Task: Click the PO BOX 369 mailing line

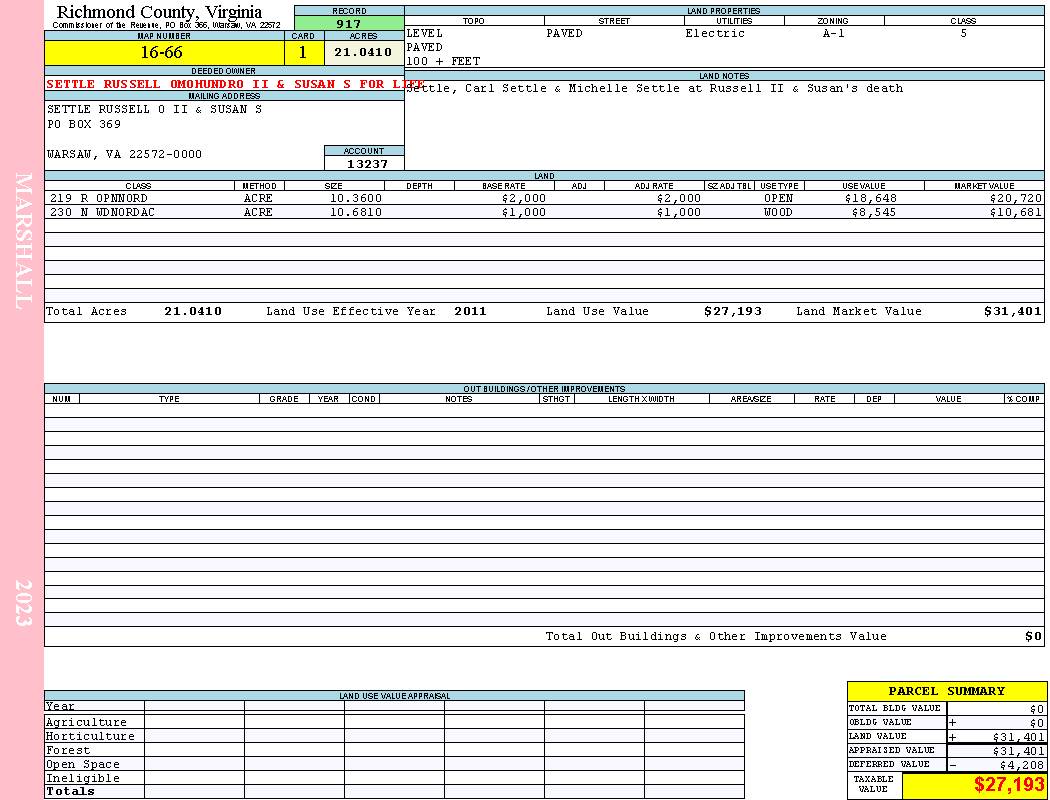Action: point(84,125)
